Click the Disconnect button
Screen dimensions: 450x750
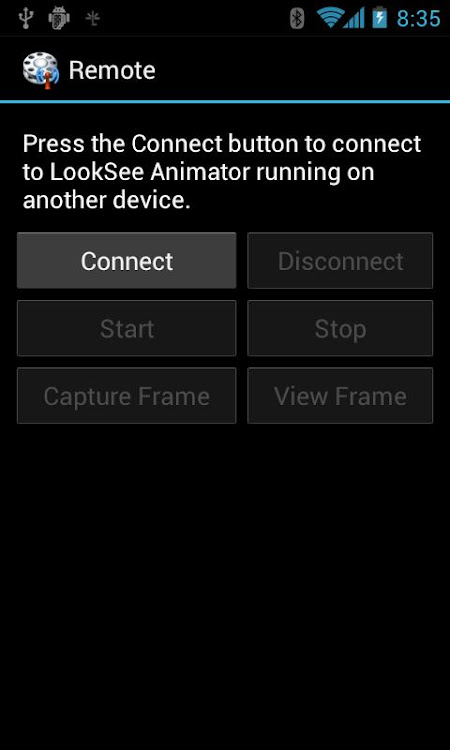coord(340,261)
